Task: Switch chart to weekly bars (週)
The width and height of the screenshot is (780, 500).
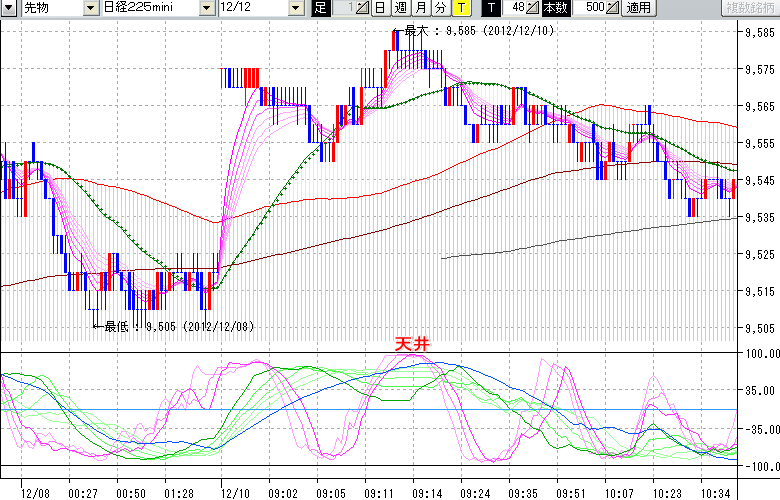Action: point(402,8)
